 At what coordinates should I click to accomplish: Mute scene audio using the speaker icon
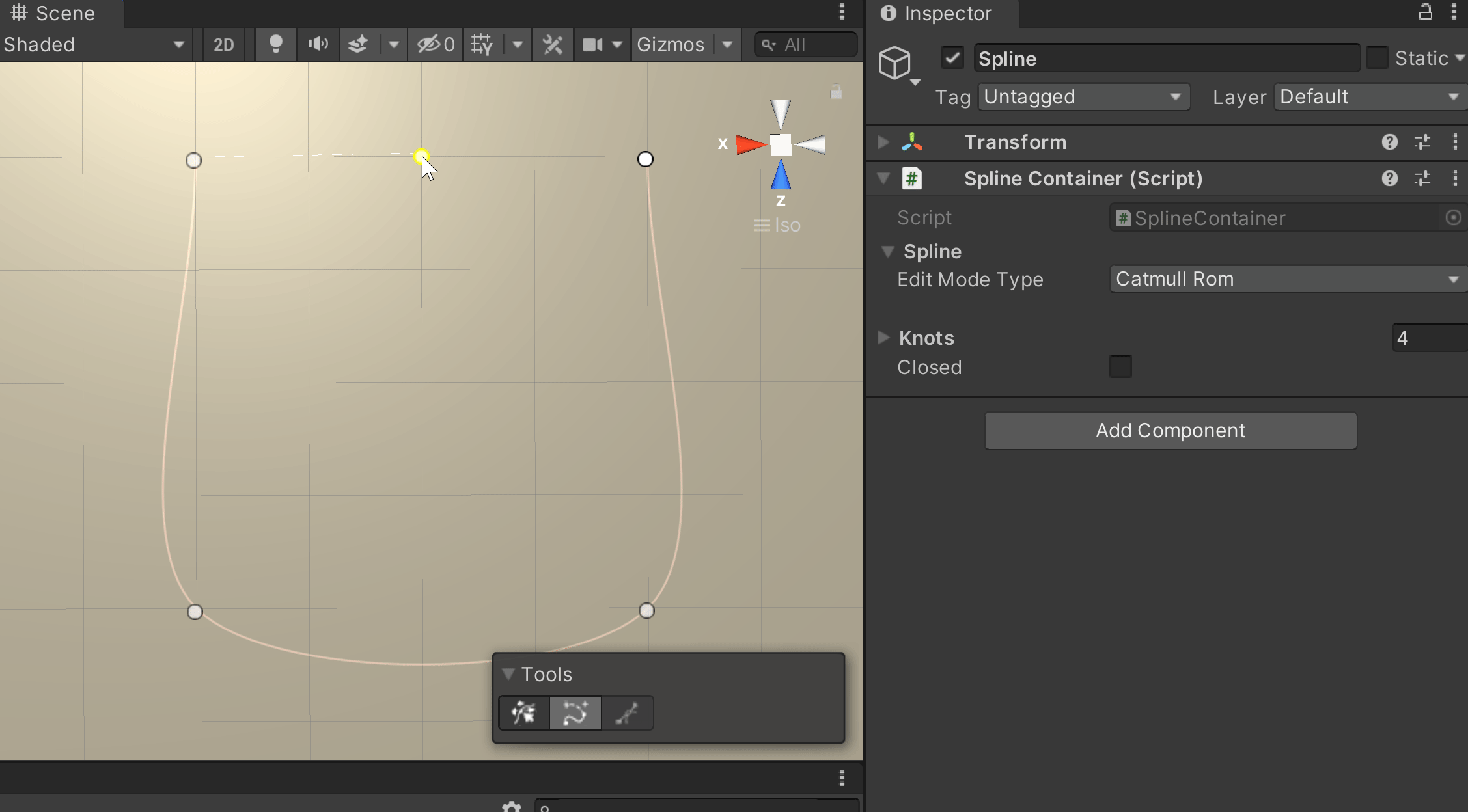(x=318, y=44)
